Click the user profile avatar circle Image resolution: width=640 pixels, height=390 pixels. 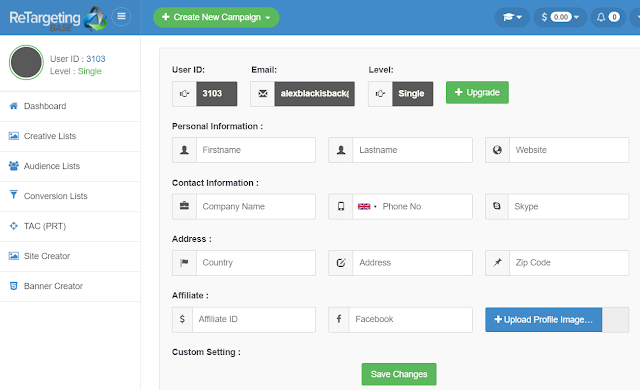[26, 62]
